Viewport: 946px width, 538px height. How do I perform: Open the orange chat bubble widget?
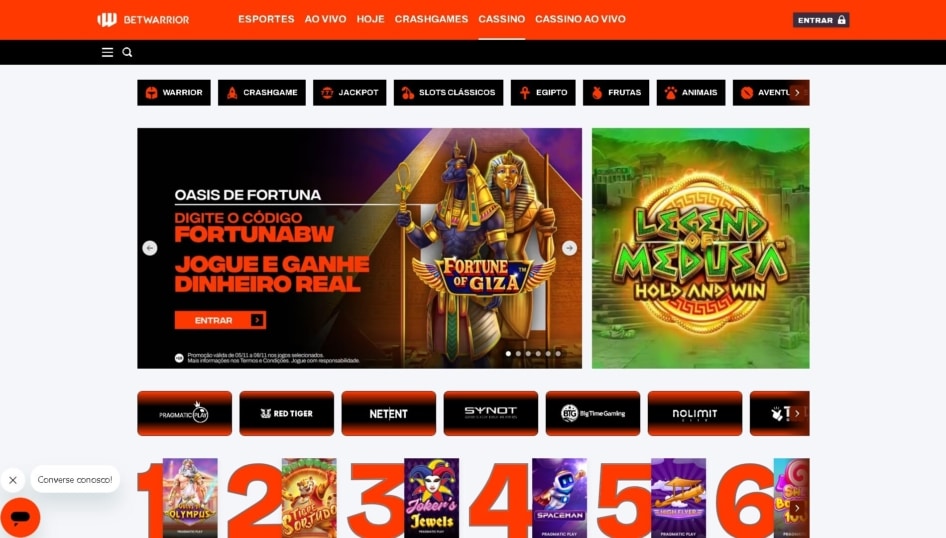tap(20, 517)
